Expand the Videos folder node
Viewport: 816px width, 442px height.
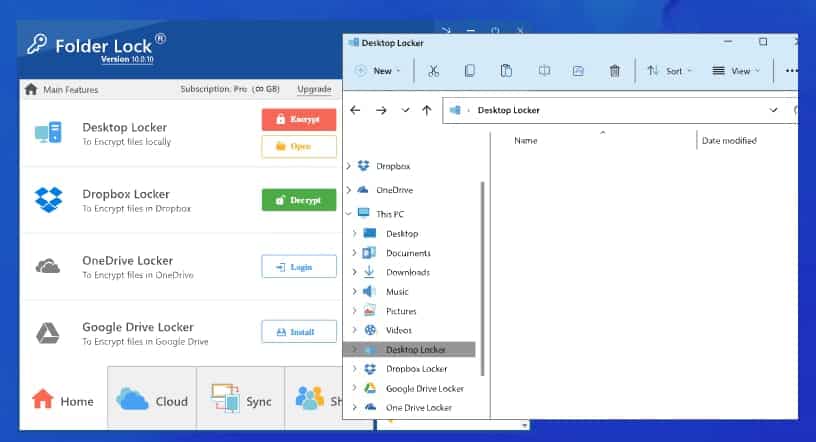pos(355,330)
